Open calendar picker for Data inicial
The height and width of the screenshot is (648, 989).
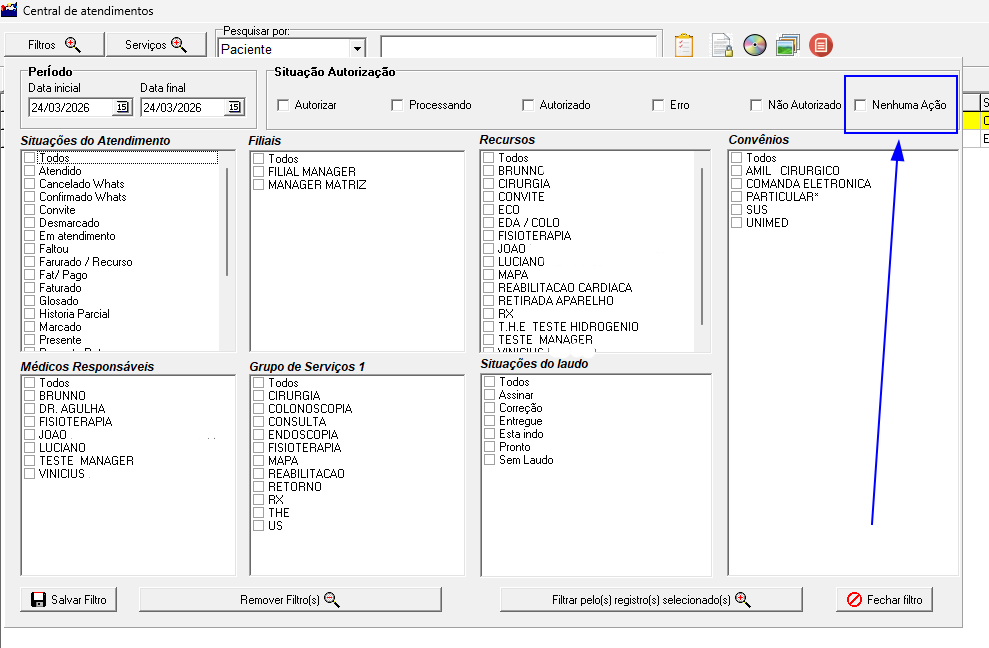pos(122,107)
